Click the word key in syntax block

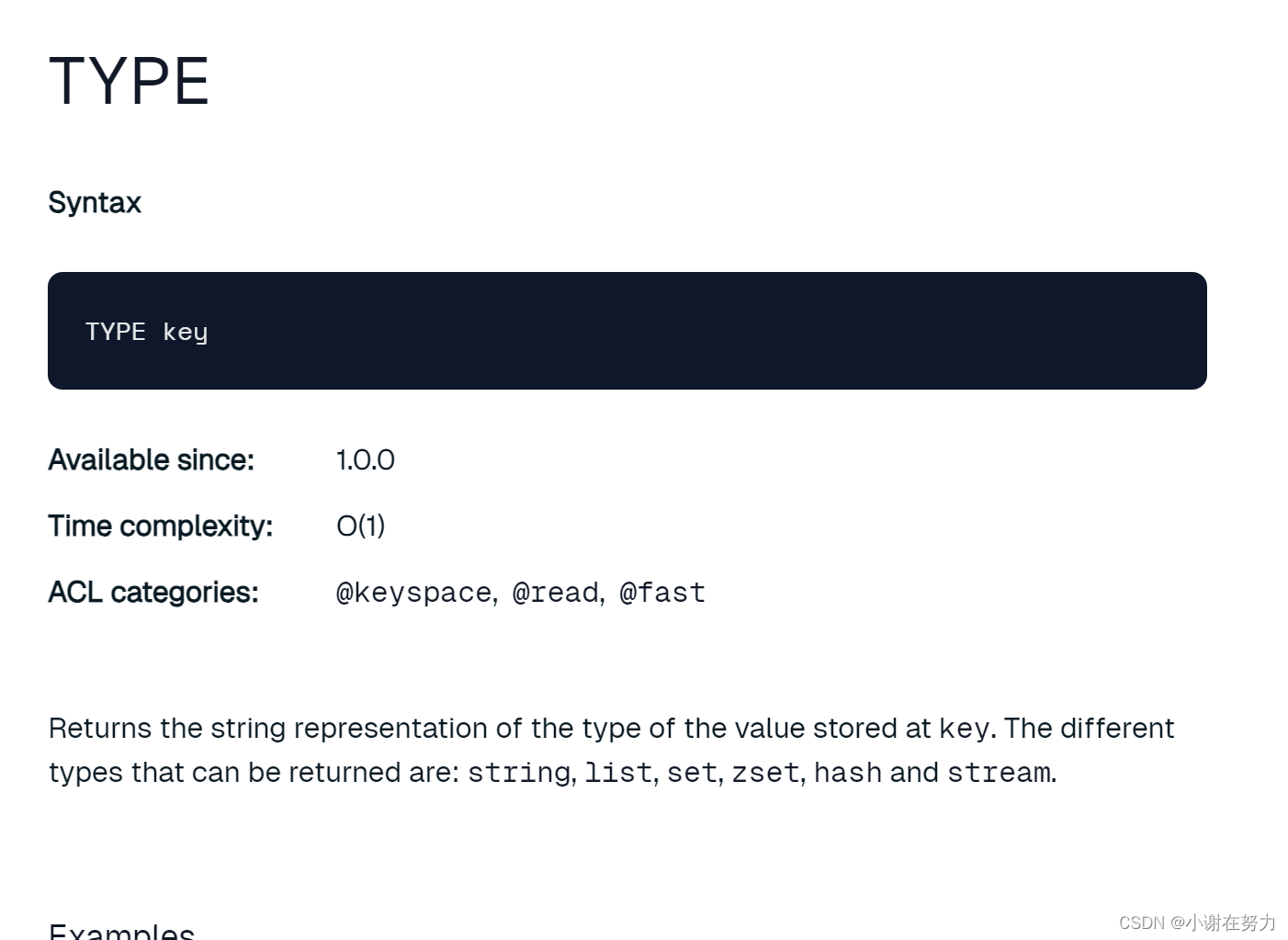pos(186,332)
